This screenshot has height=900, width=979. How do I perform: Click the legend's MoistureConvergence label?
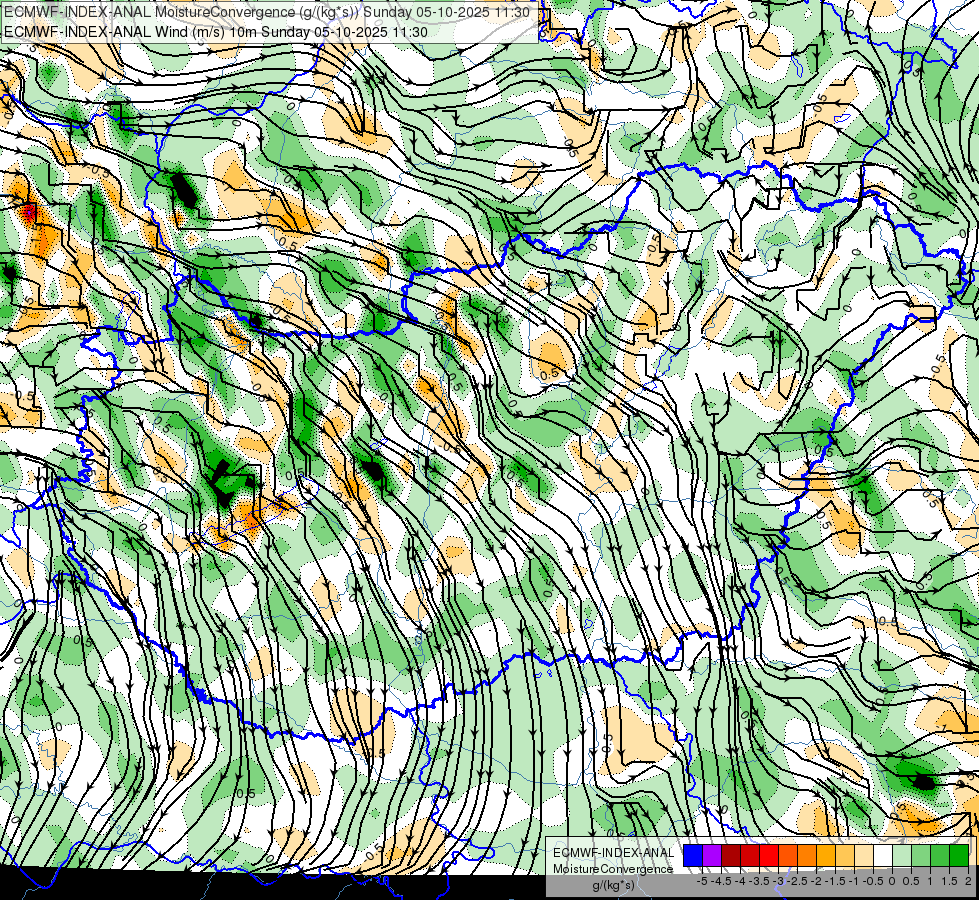tap(613, 869)
